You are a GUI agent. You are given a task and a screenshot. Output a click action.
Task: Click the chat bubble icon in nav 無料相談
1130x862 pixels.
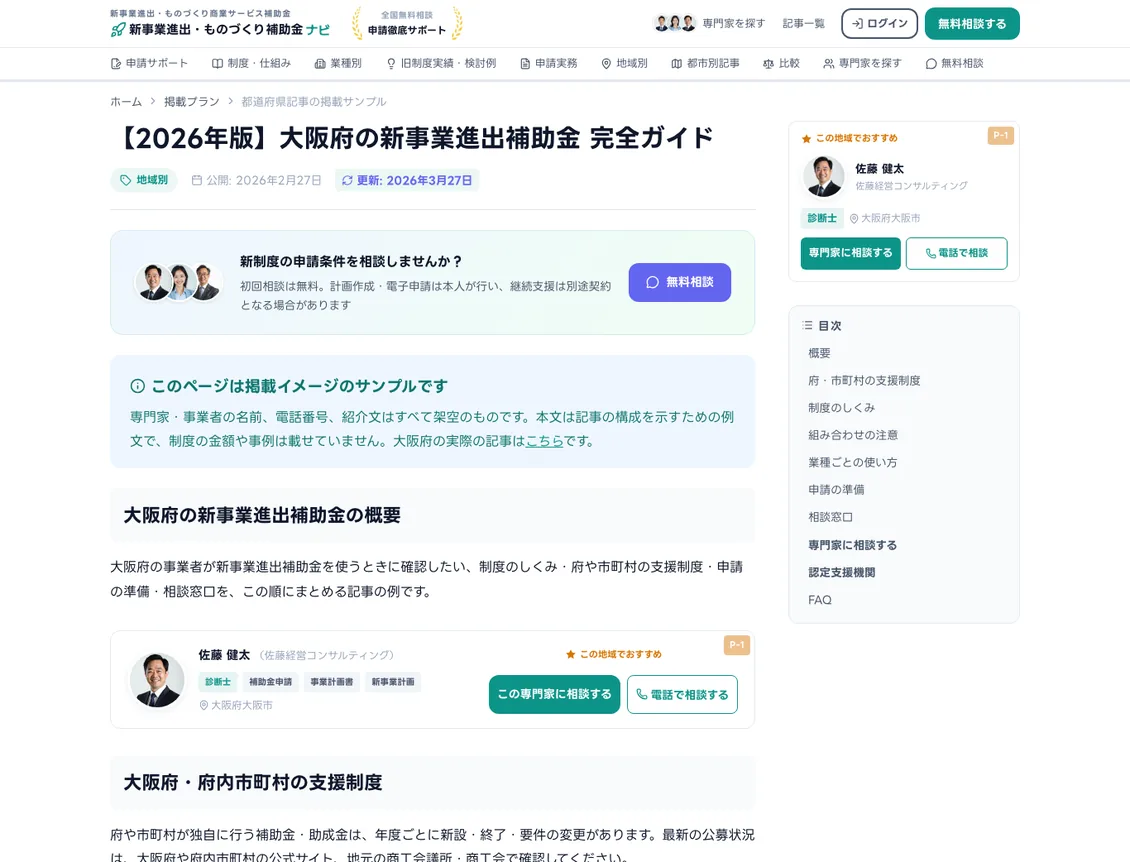click(x=931, y=63)
